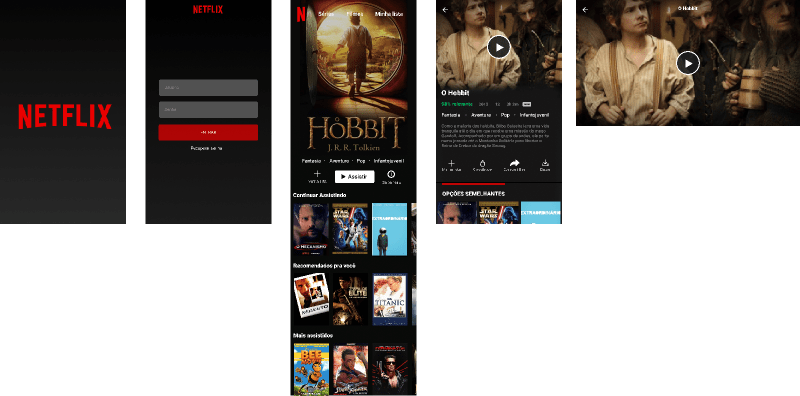Click Fantasia genre tag on details screen

(x=451, y=115)
